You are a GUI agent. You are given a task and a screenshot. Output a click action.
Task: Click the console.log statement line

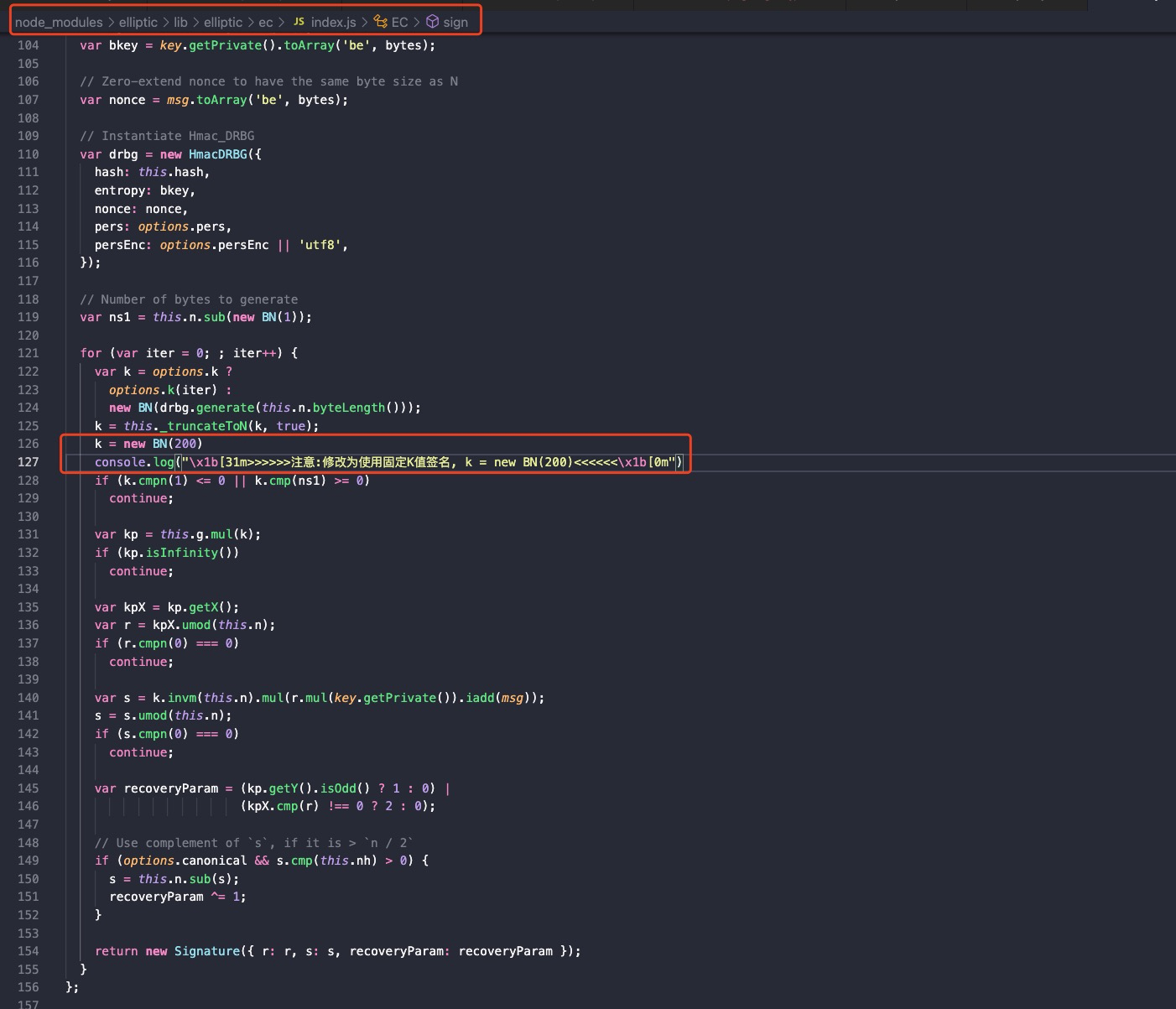(x=388, y=462)
